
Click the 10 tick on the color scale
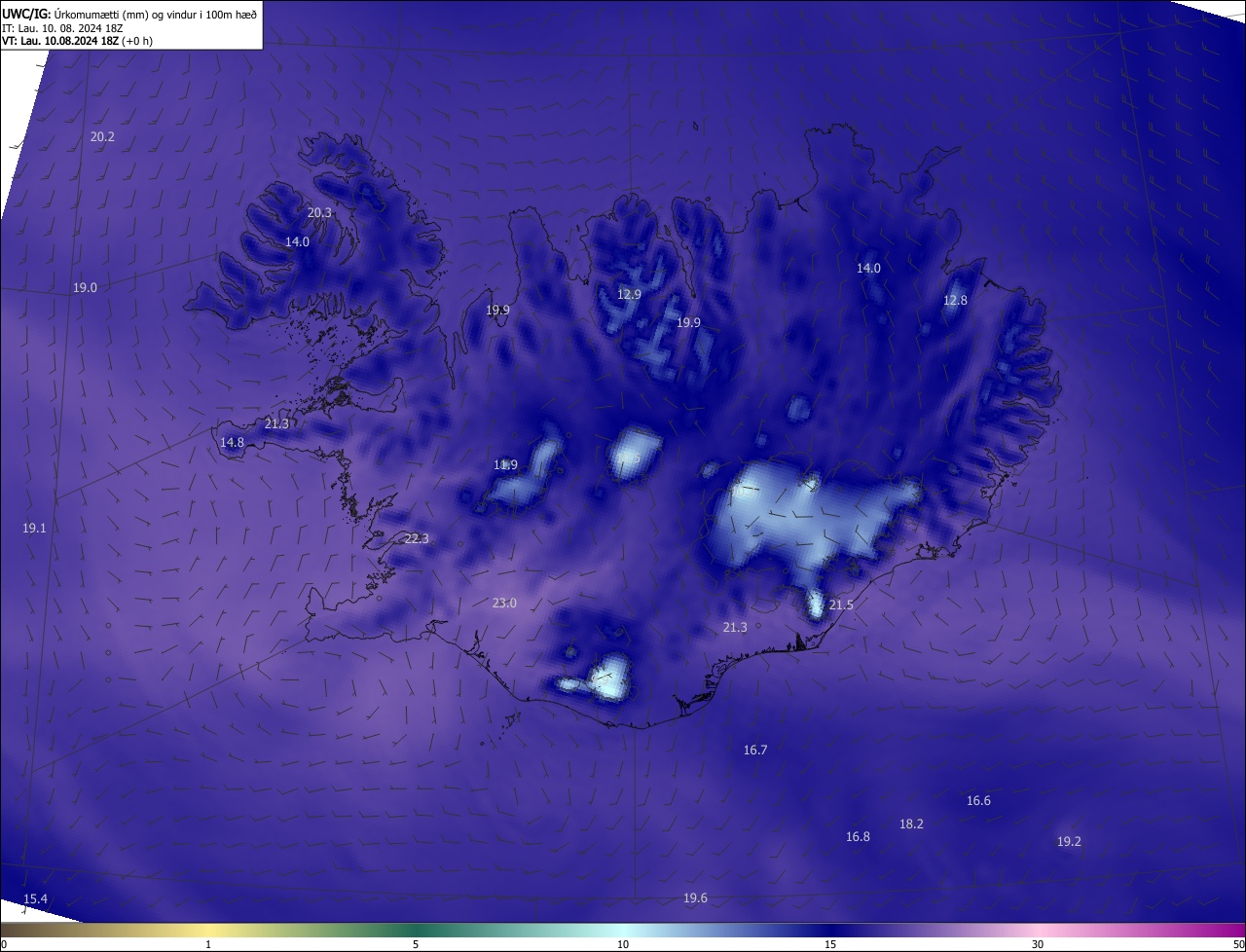coord(623,945)
